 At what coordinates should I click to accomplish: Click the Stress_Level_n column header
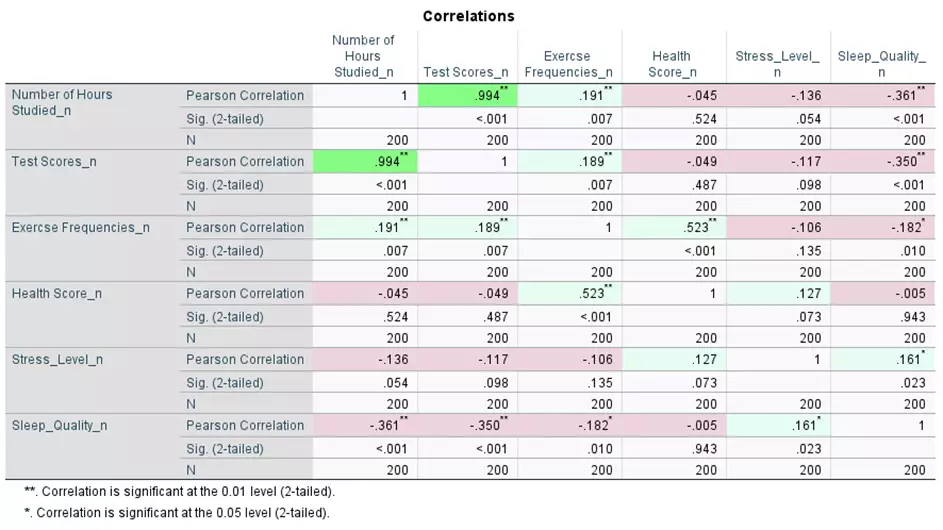point(777,64)
